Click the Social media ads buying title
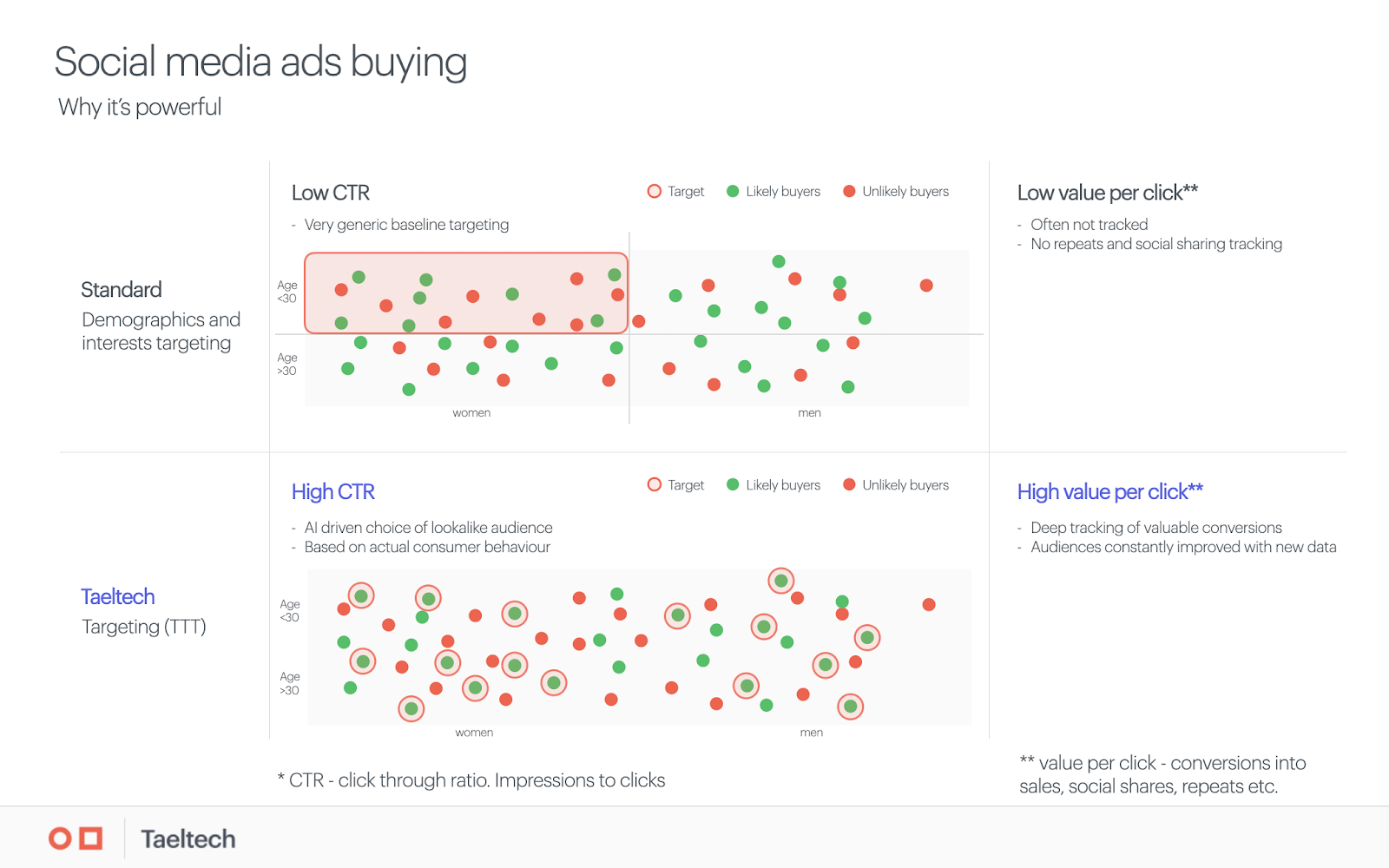The image size is (1389, 868). pos(260,62)
